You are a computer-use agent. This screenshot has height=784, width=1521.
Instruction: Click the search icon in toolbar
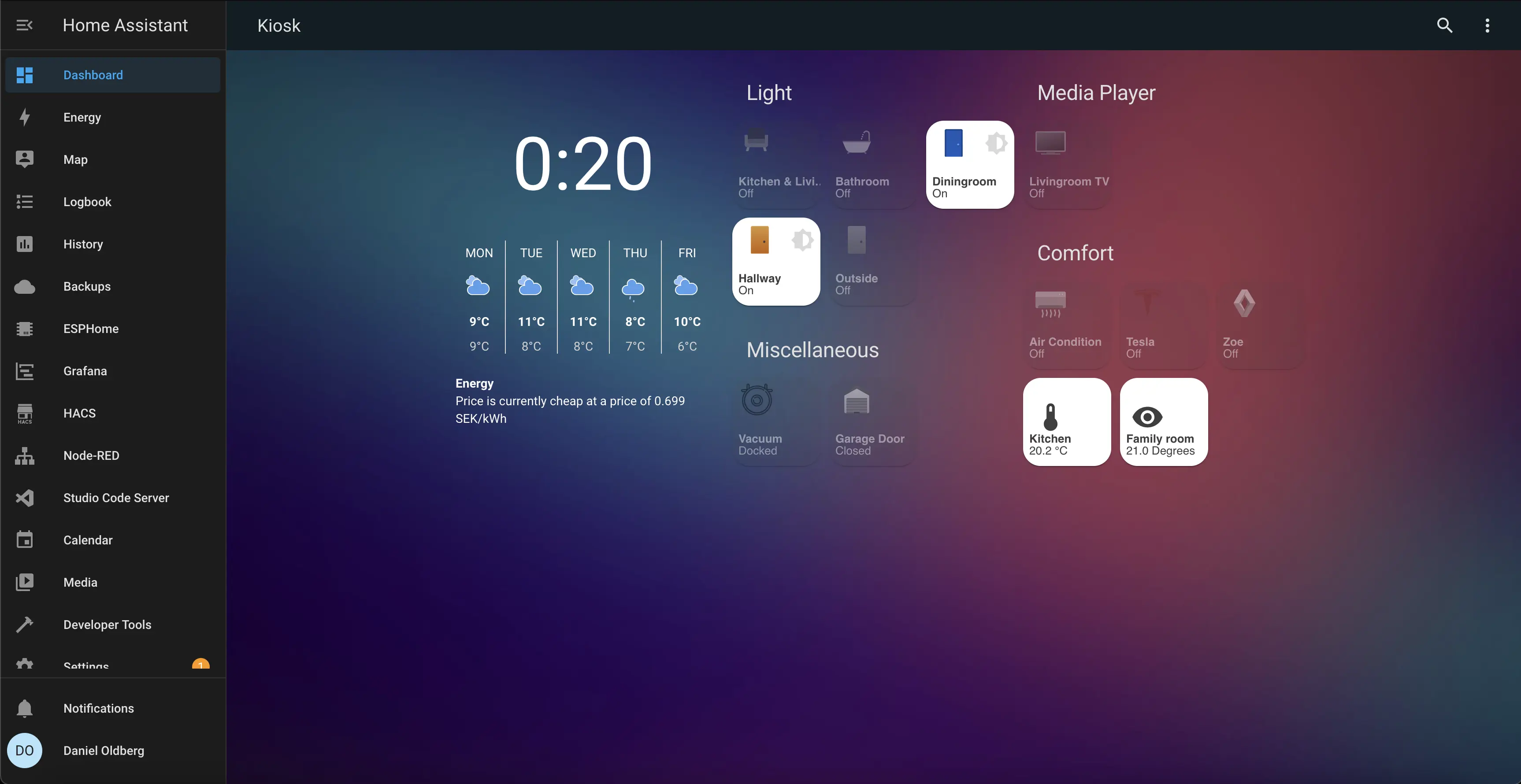click(1444, 25)
